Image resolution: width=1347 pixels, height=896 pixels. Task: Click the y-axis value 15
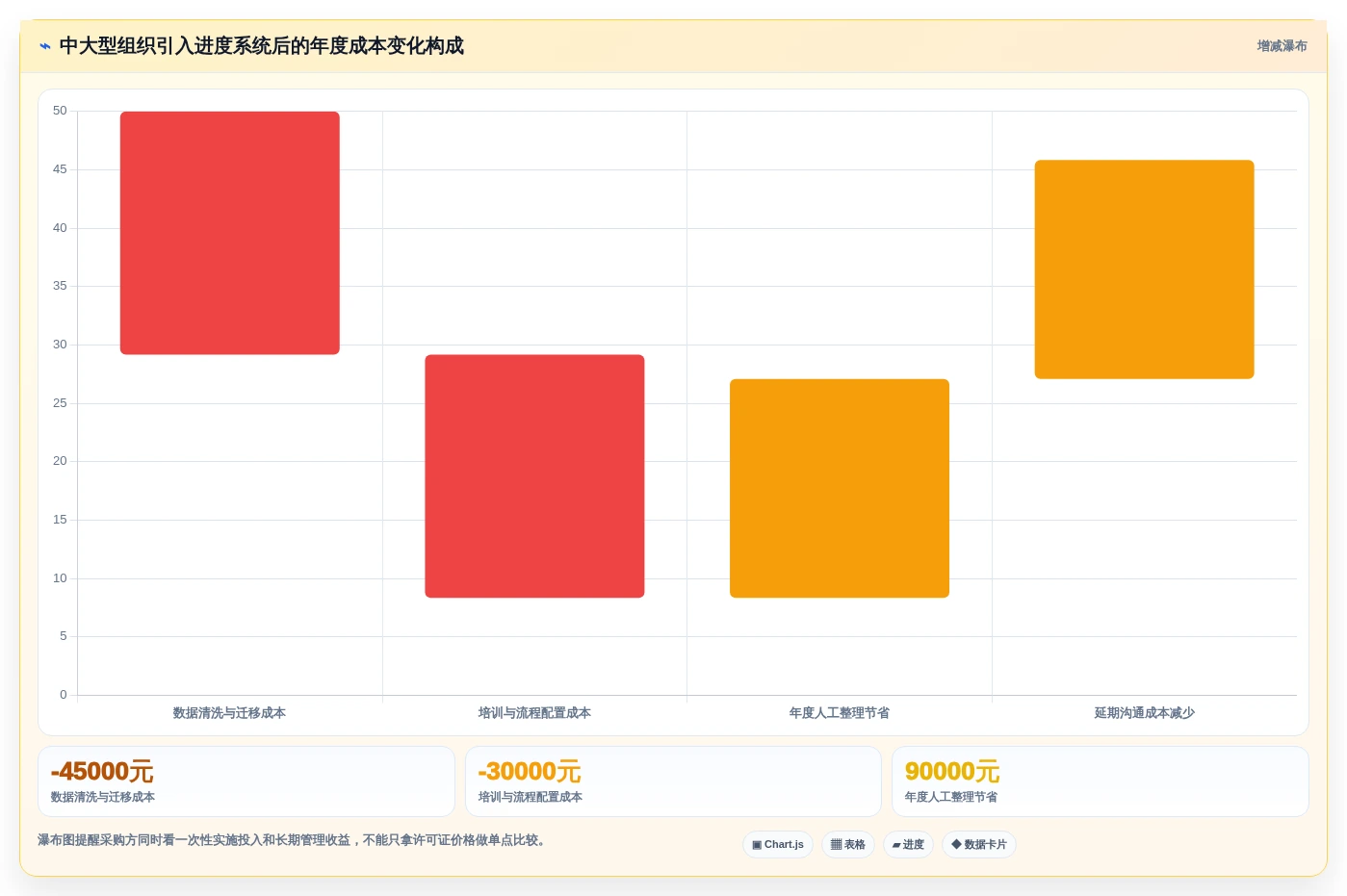click(x=60, y=520)
